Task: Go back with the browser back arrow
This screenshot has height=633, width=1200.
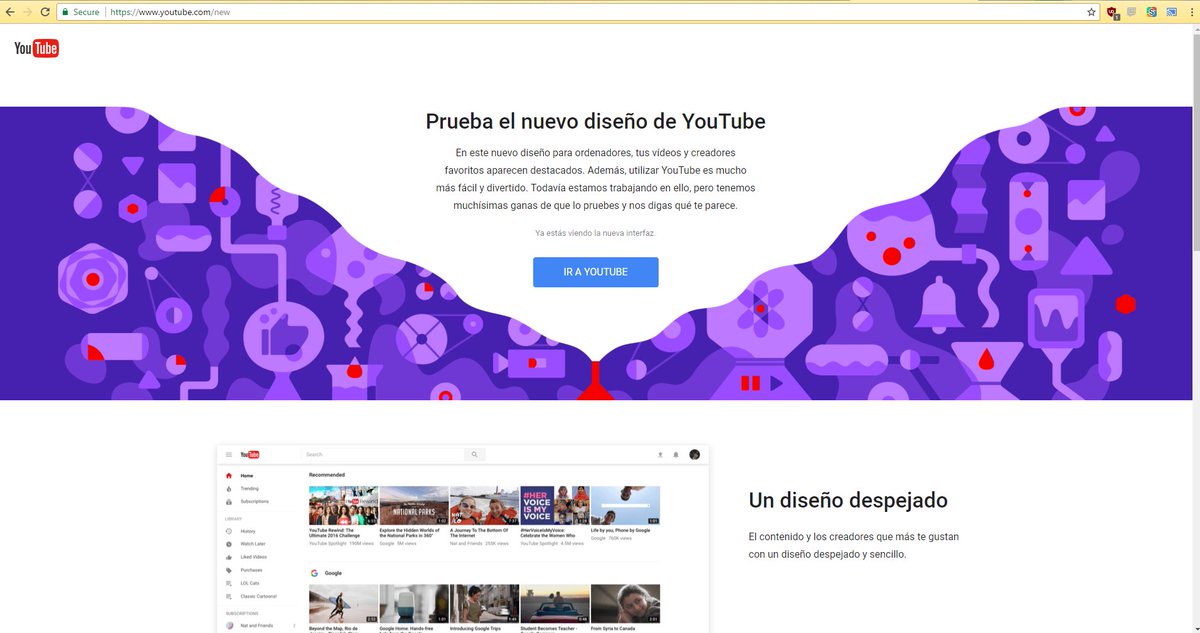Action: (9, 12)
